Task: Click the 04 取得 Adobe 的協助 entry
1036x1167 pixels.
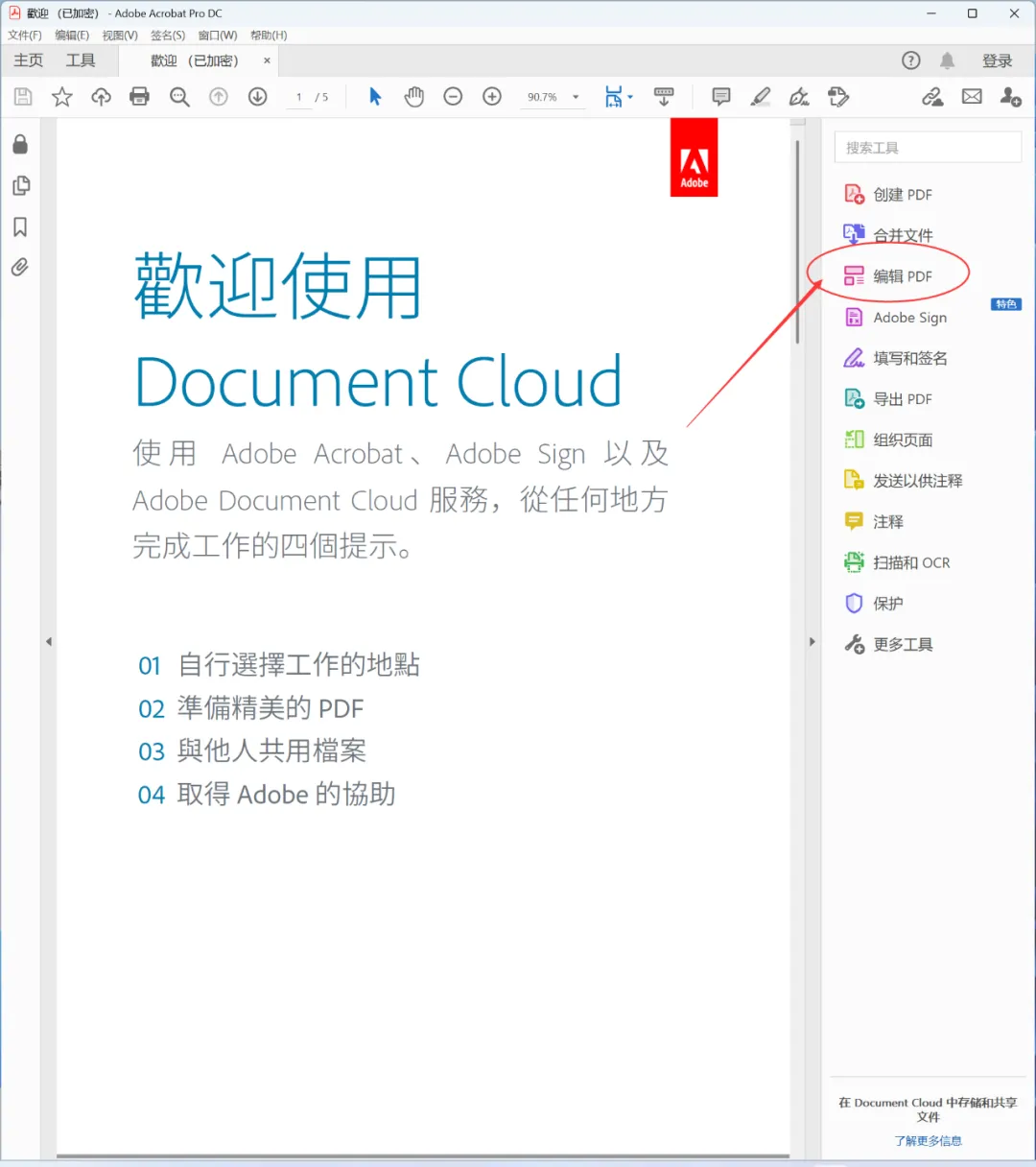Action: pyautogui.click(x=267, y=795)
